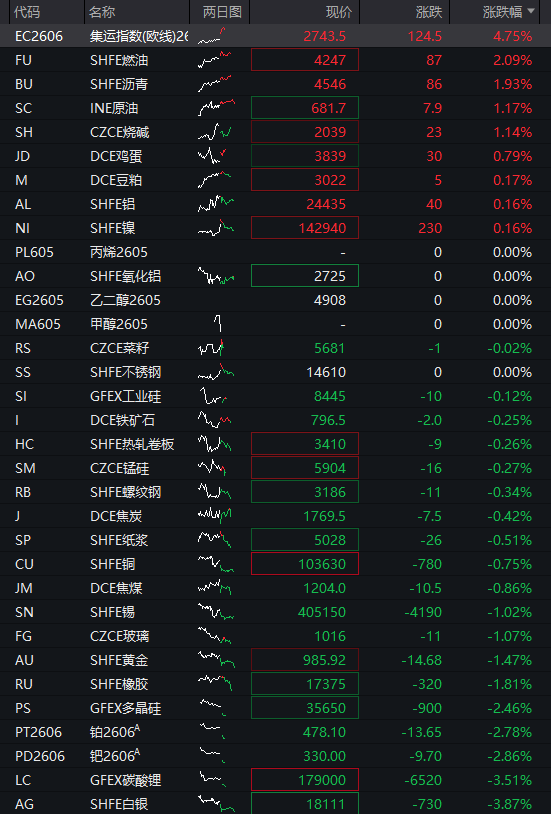Open the SHFE铜 two-day mini chart
551x814 pixels.
216,564
